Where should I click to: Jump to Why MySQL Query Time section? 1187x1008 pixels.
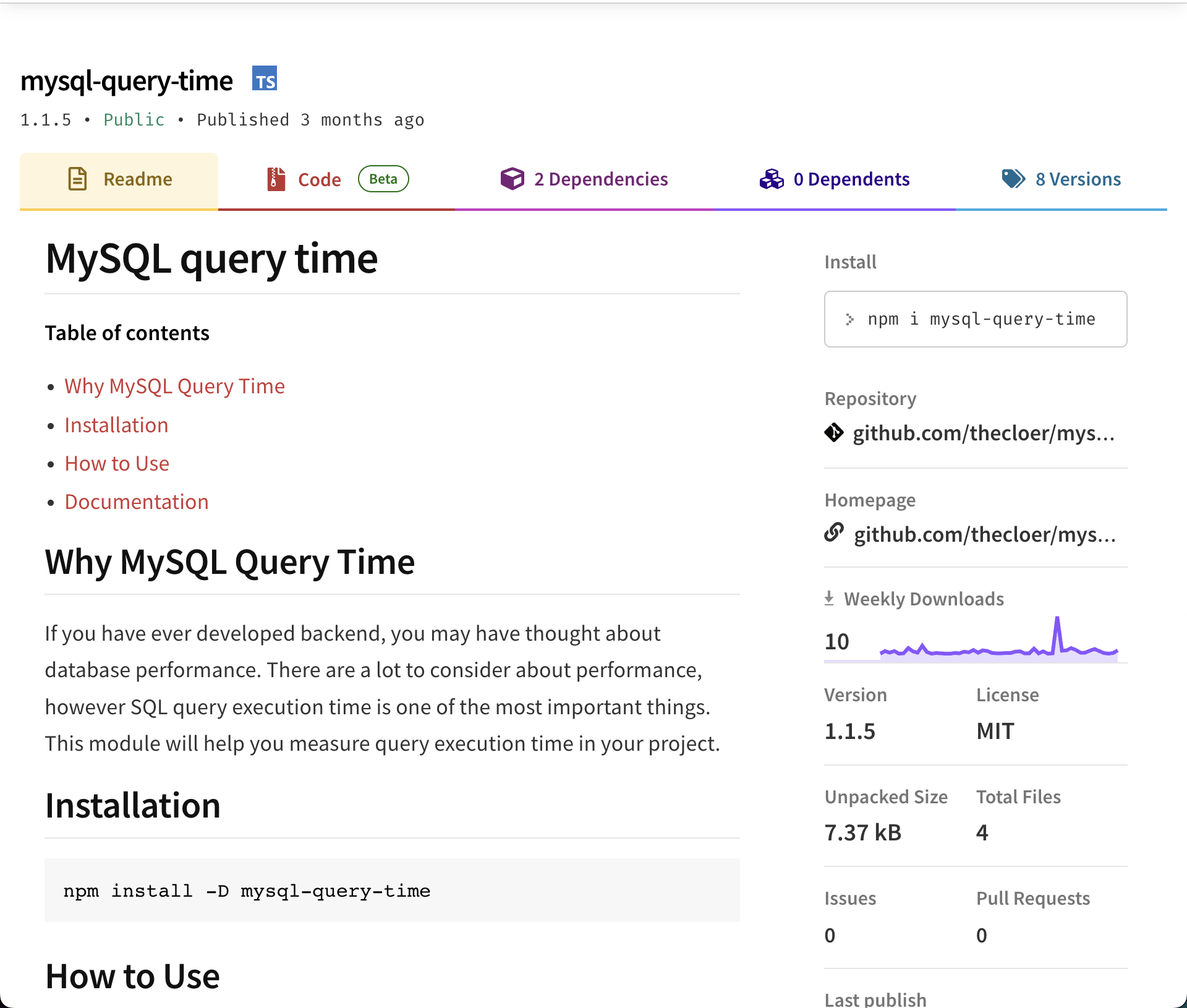[174, 387]
